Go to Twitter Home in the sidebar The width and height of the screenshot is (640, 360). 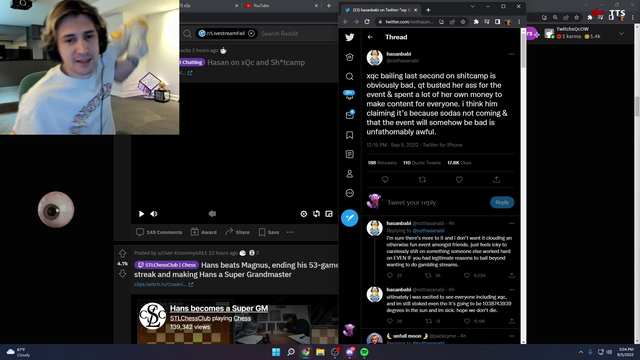tap(349, 57)
